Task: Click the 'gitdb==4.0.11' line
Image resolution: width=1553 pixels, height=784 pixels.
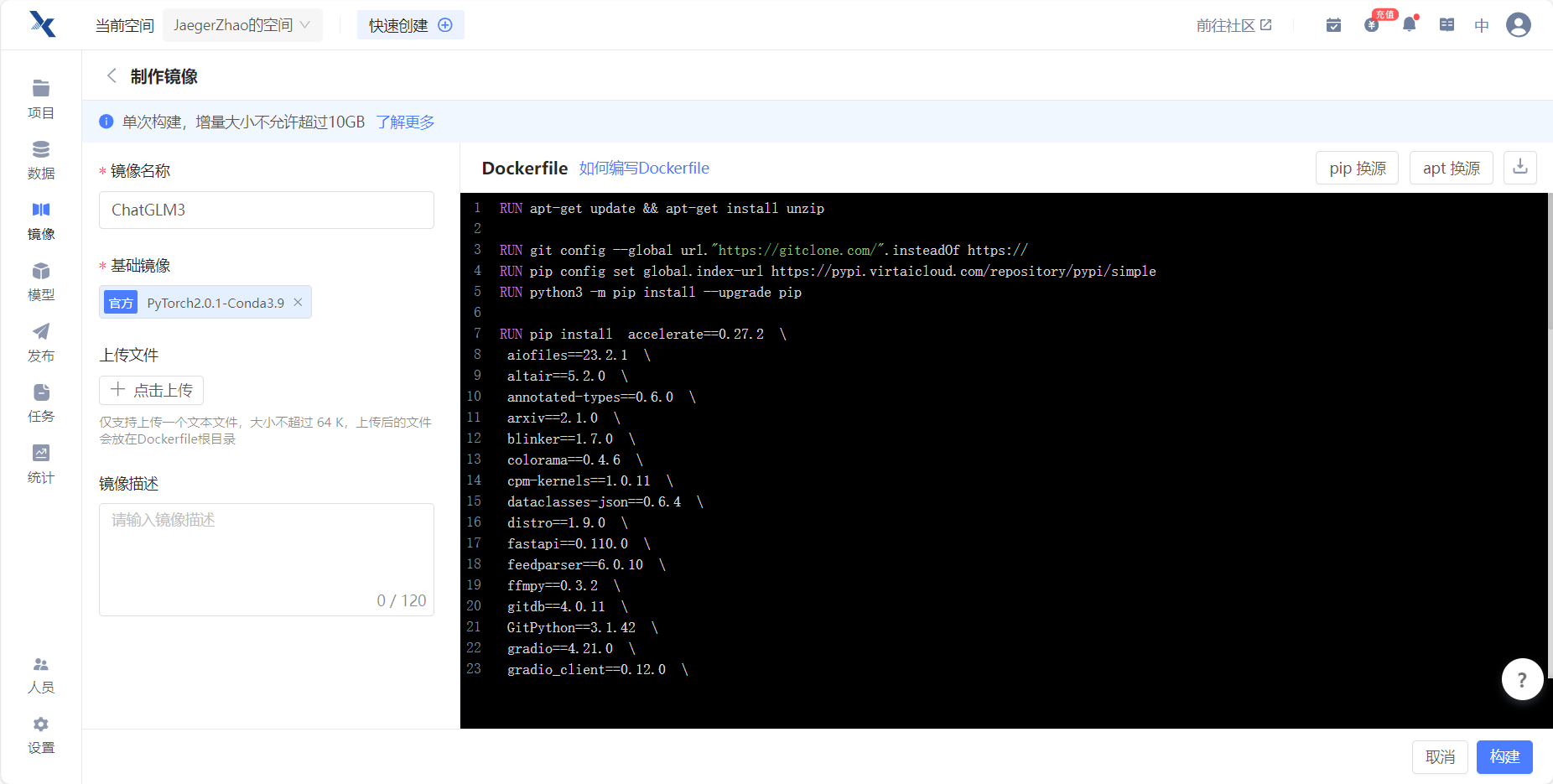Action: (x=567, y=606)
